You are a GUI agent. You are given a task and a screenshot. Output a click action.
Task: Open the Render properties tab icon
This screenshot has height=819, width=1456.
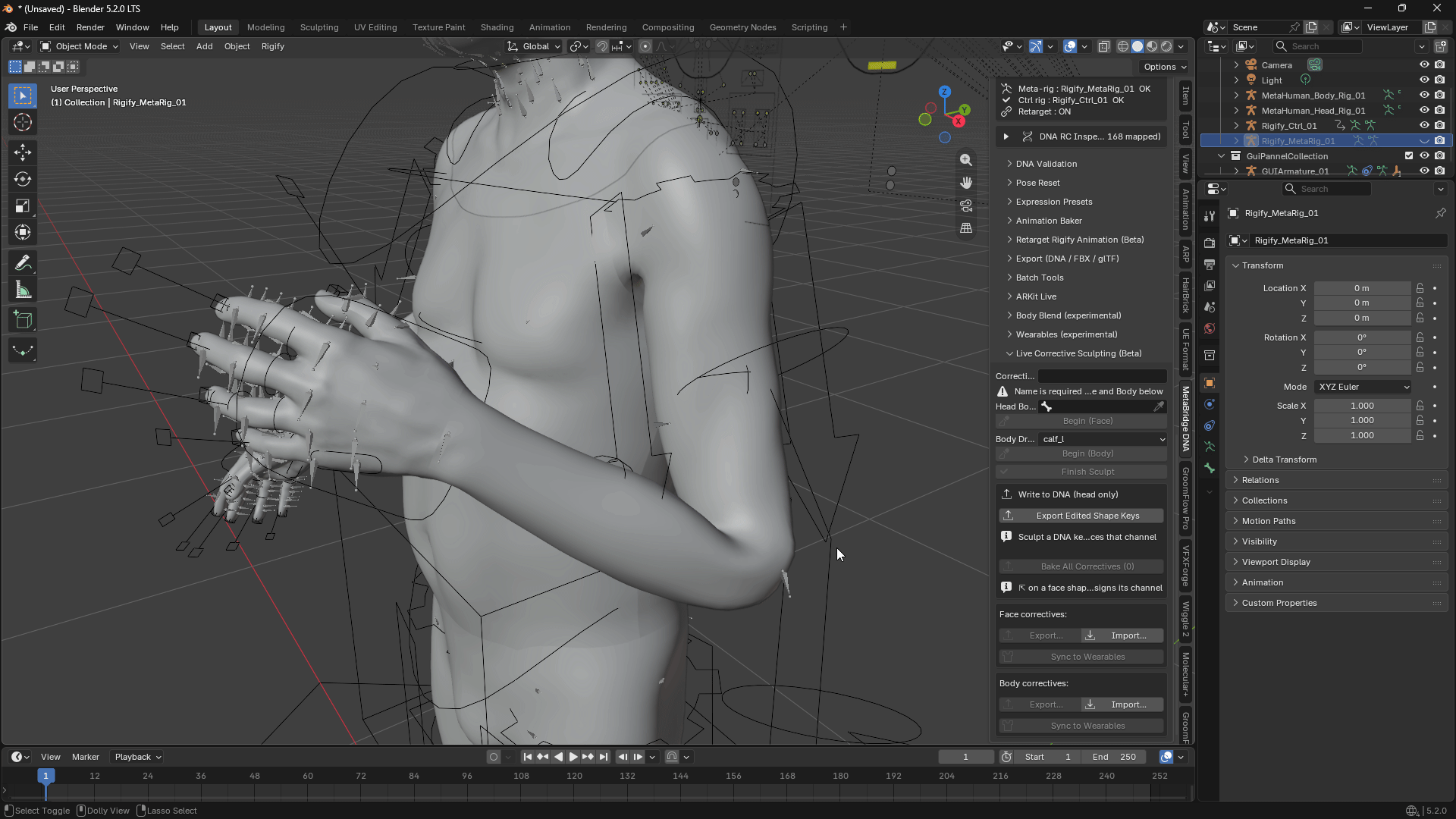tap(1210, 243)
